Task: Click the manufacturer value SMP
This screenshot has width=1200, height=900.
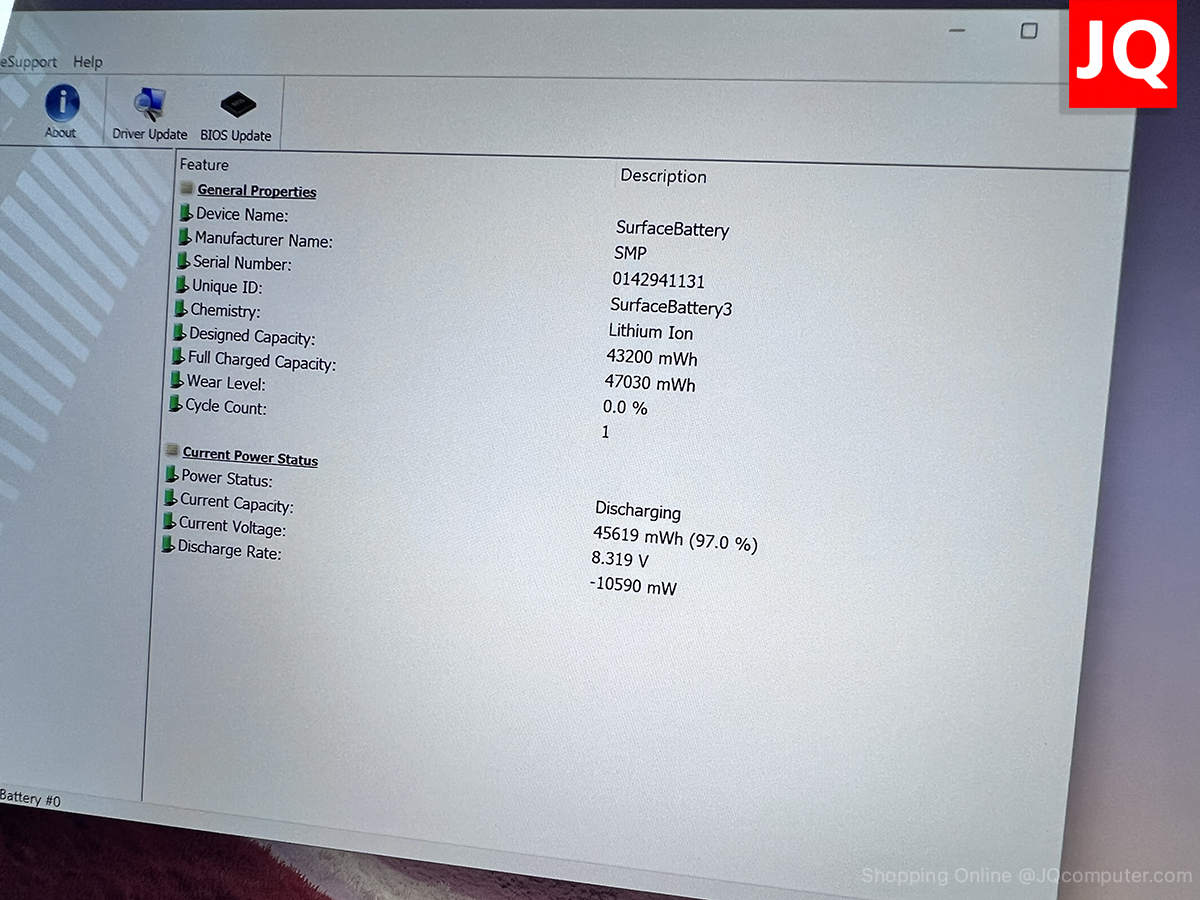Action: (631, 254)
